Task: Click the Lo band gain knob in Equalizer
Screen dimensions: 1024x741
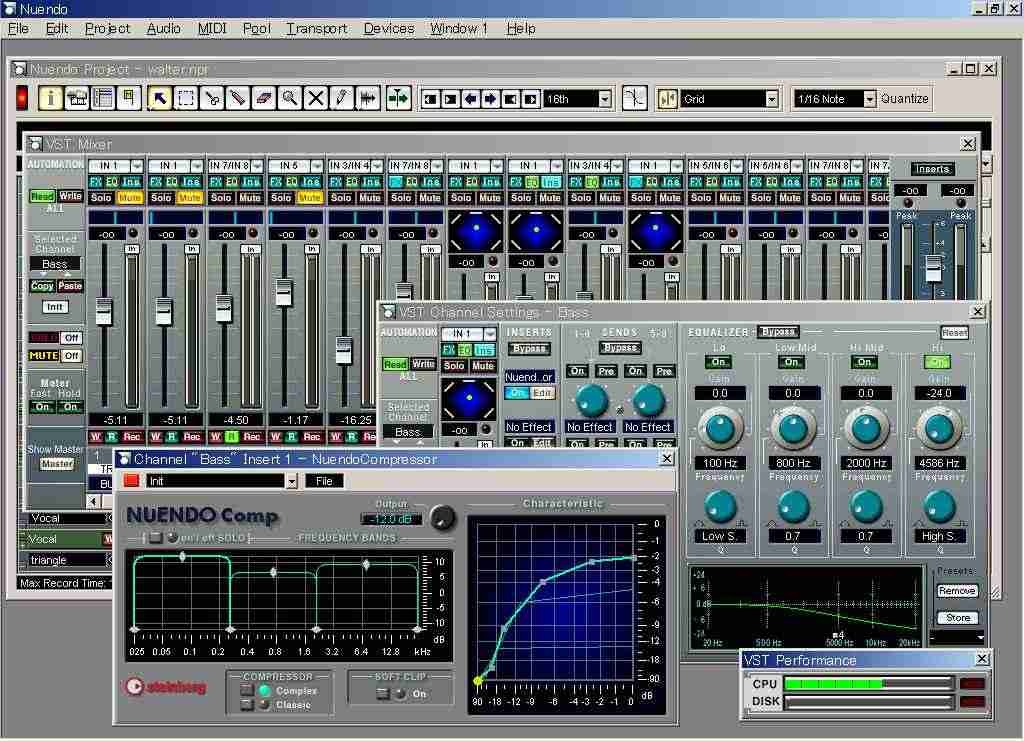Action: [720, 428]
